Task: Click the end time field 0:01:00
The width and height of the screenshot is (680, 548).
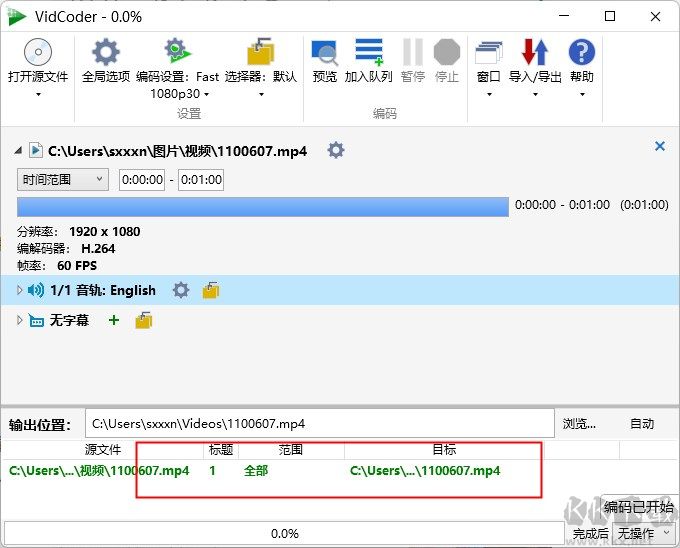Action: (201, 179)
